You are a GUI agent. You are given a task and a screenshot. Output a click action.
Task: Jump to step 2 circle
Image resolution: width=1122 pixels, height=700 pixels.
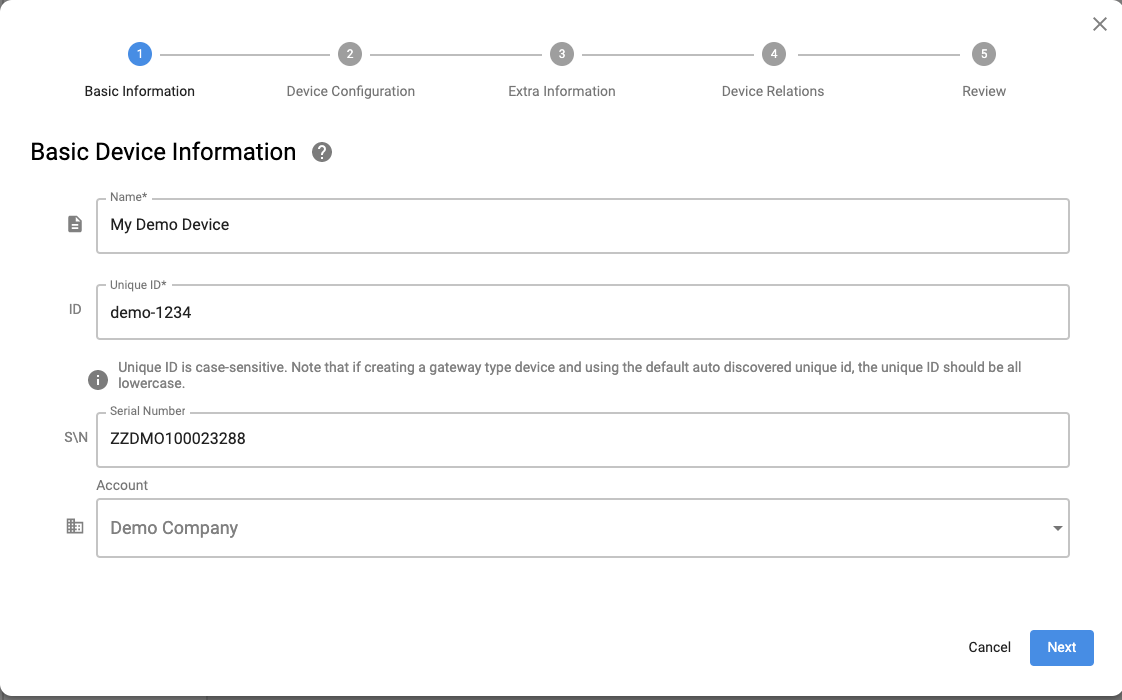click(x=350, y=54)
